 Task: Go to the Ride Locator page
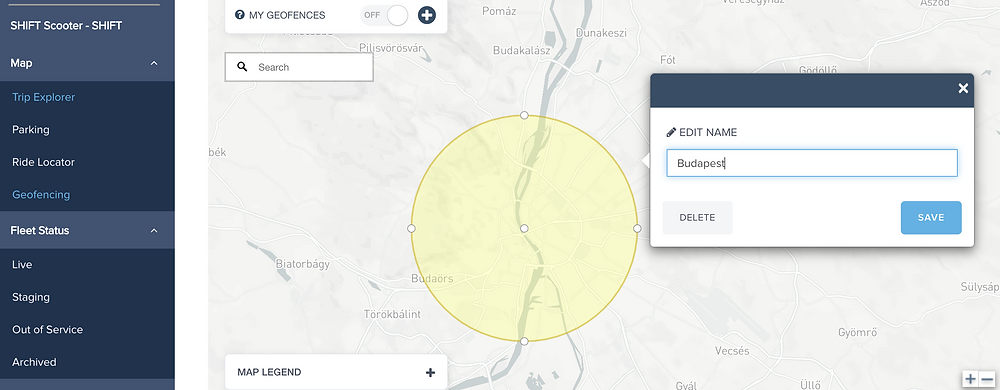tap(43, 162)
